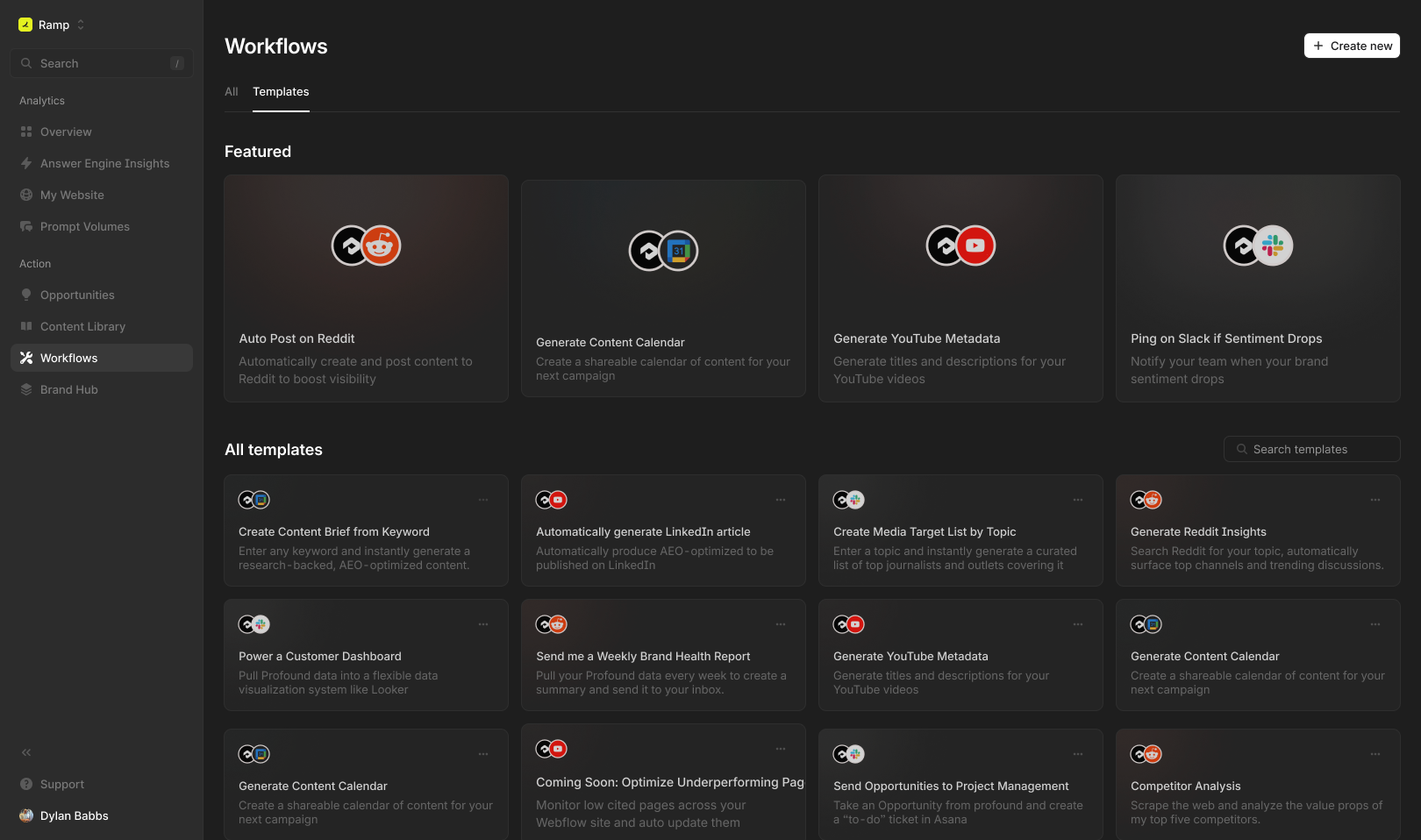
Task: Open featured Auto Post on Reddit template
Action: 367,288
